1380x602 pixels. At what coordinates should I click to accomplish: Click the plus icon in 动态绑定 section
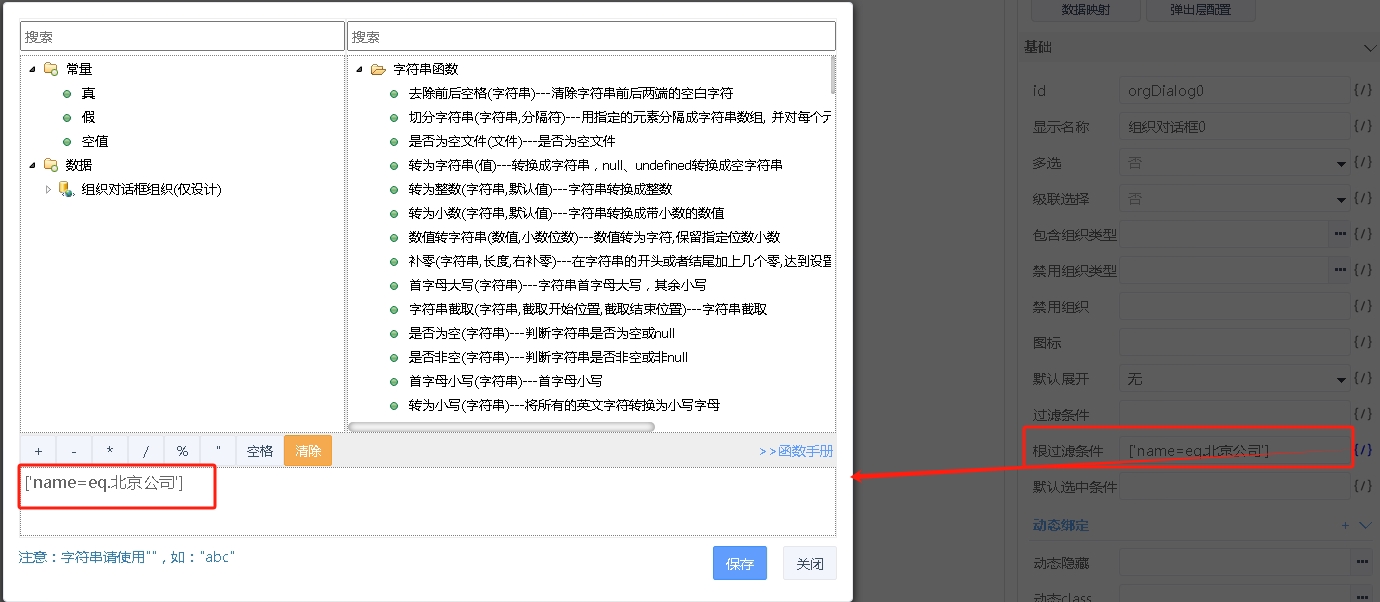point(1345,525)
